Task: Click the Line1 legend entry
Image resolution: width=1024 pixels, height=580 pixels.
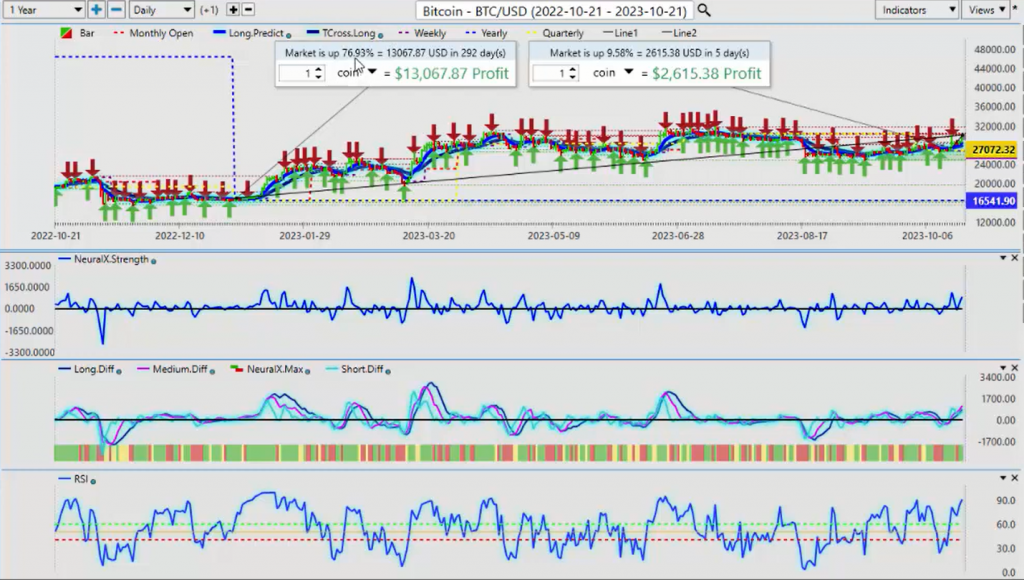Action: tap(620, 33)
